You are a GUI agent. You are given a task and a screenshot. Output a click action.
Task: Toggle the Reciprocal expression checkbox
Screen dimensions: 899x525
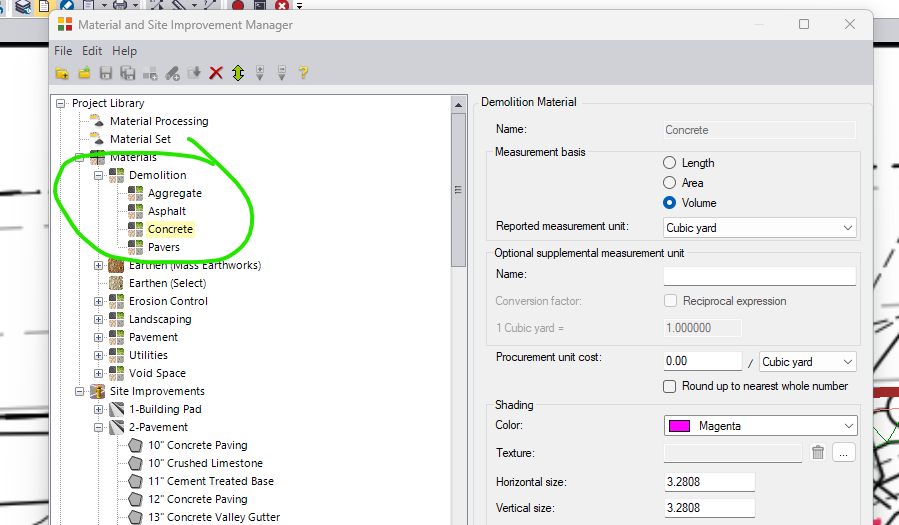point(670,301)
